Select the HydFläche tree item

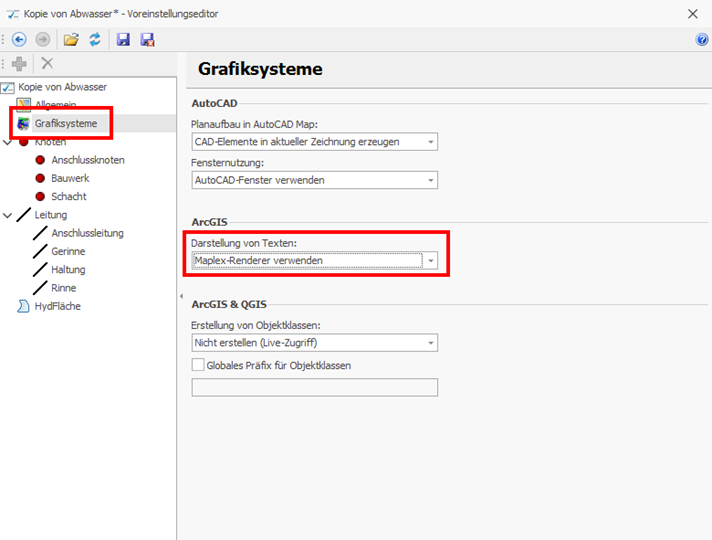coord(57,306)
